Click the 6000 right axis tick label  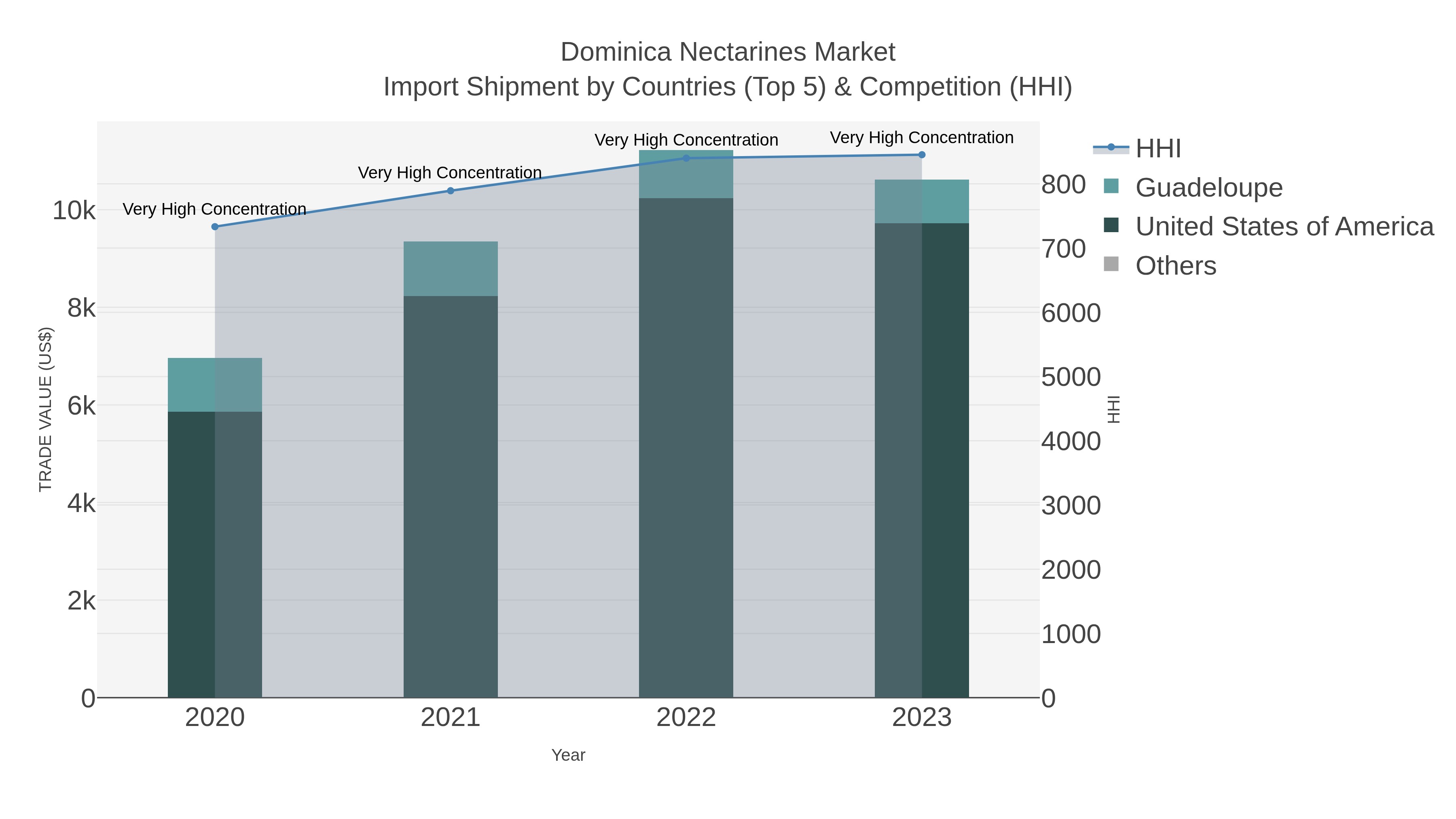pyautogui.click(x=1071, y=313)
